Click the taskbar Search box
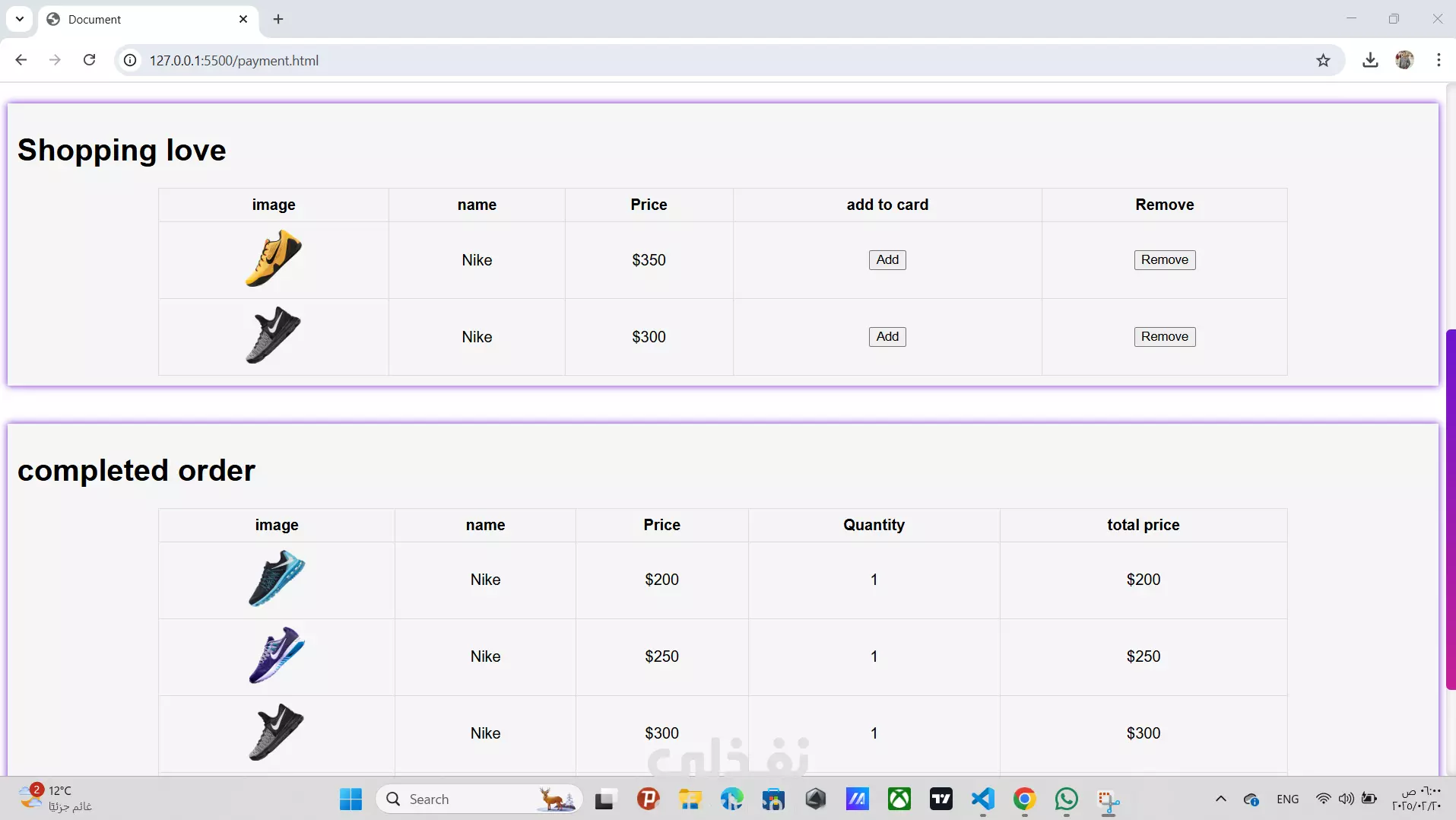 pos(479,799)
